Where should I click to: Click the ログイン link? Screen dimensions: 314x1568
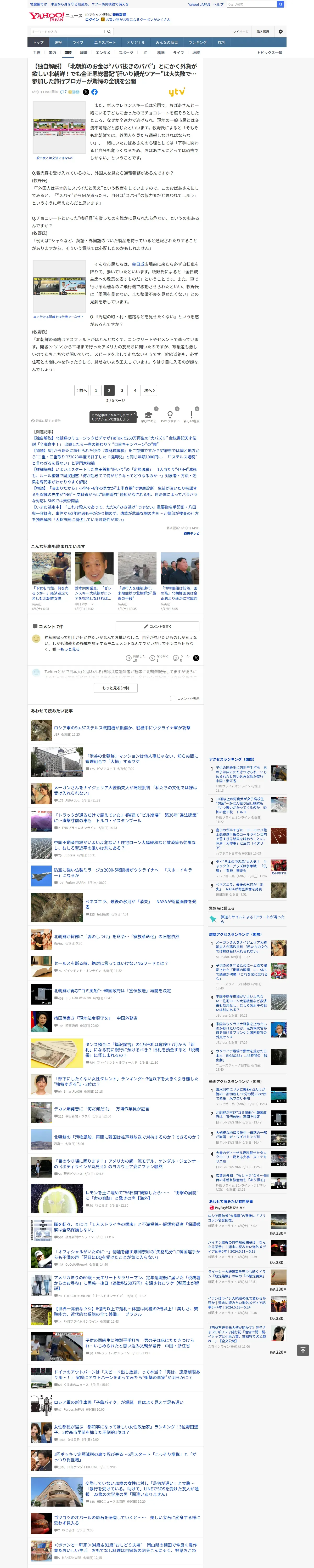[92, 20]
